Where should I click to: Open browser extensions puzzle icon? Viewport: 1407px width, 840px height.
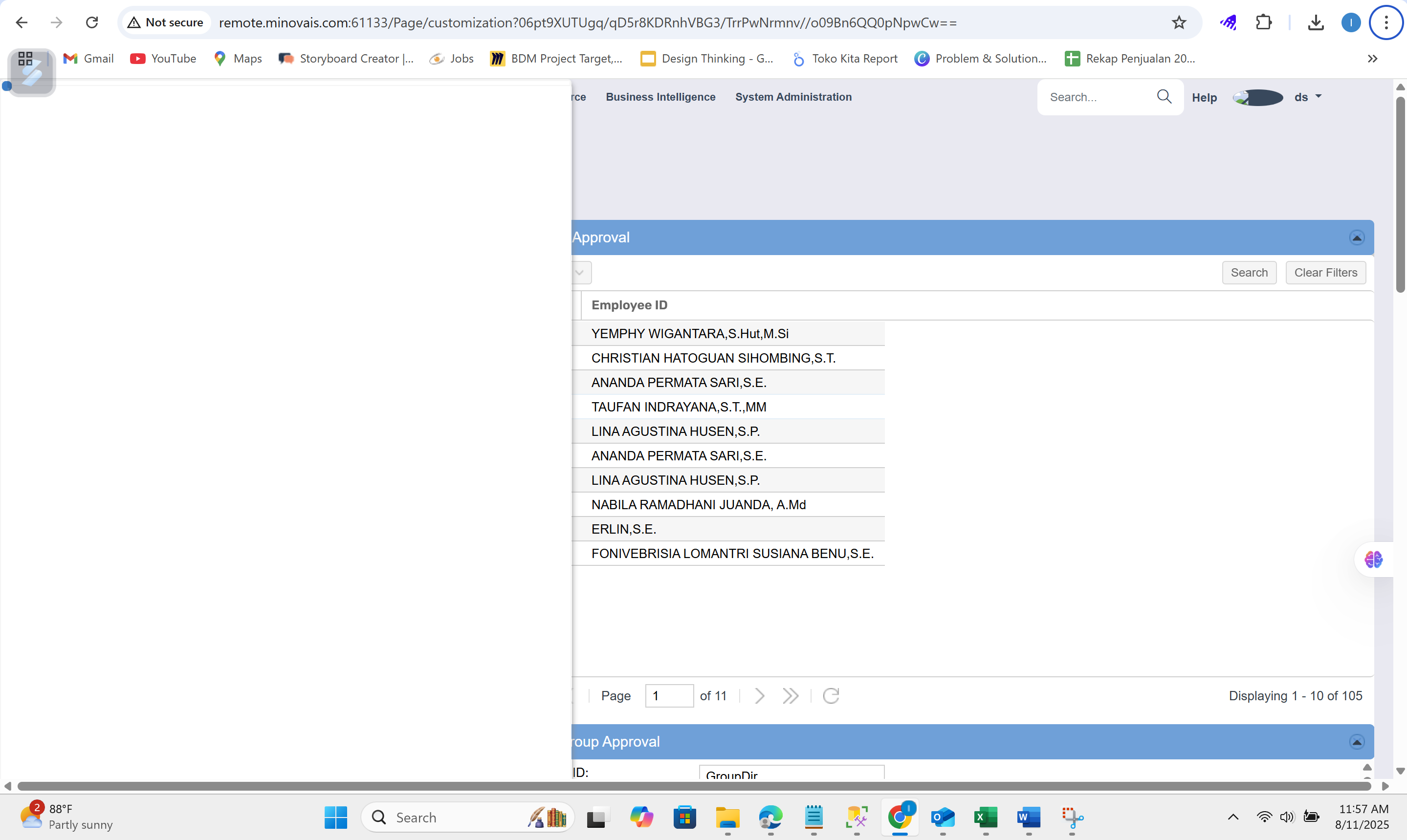coord(1264,22)
